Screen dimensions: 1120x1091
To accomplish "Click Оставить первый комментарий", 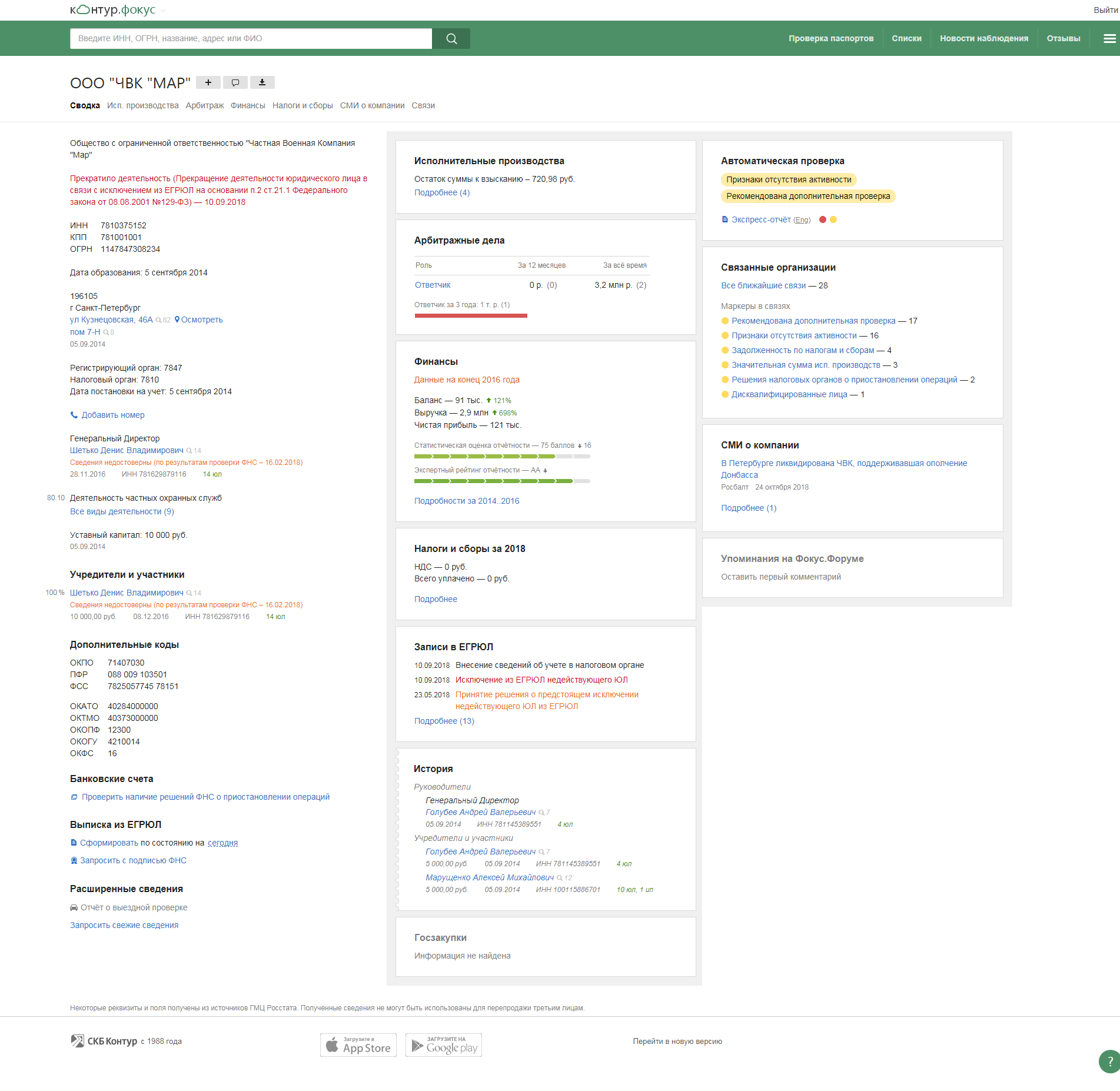I will (781, 577).
